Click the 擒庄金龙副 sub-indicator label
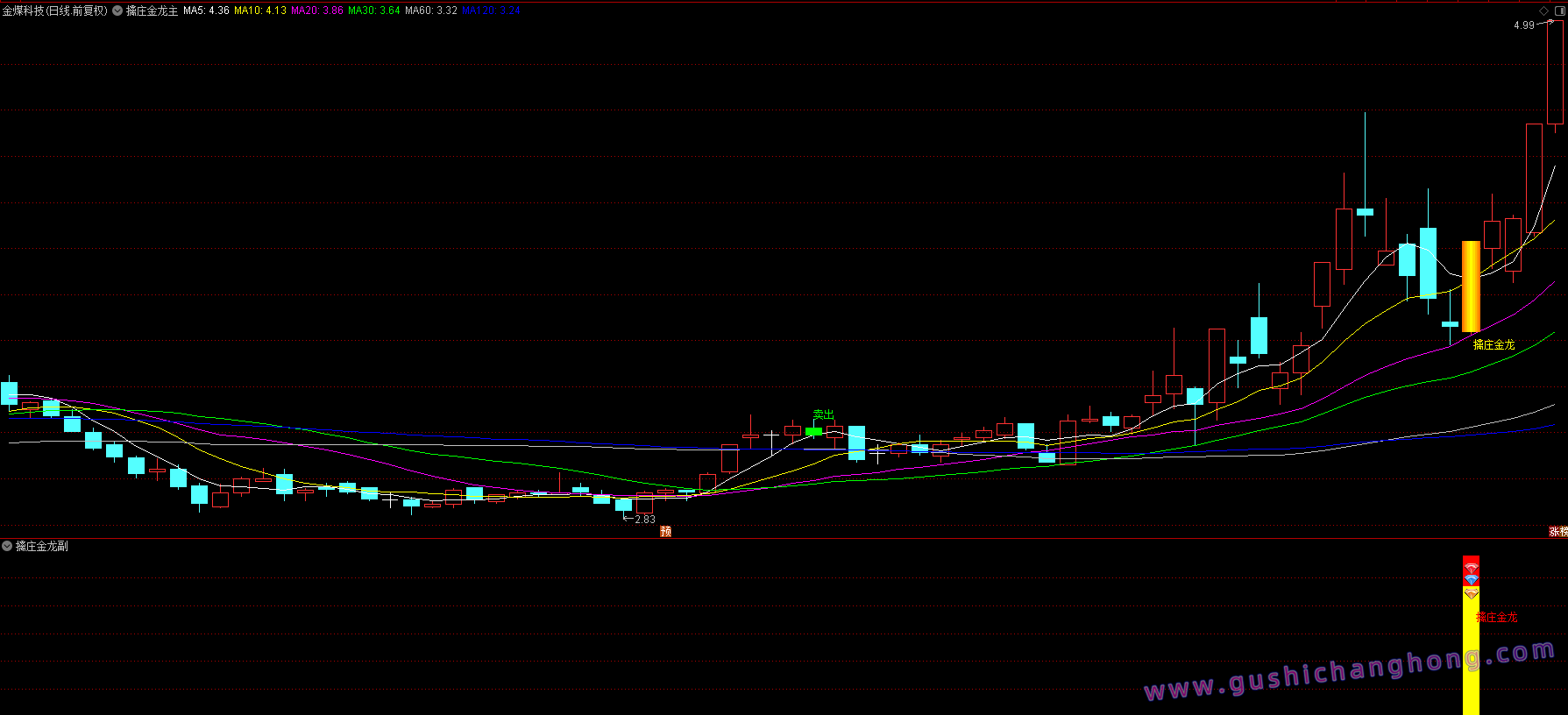The height and width of the screenshot is (715, 1568). [x=42, y=546]
